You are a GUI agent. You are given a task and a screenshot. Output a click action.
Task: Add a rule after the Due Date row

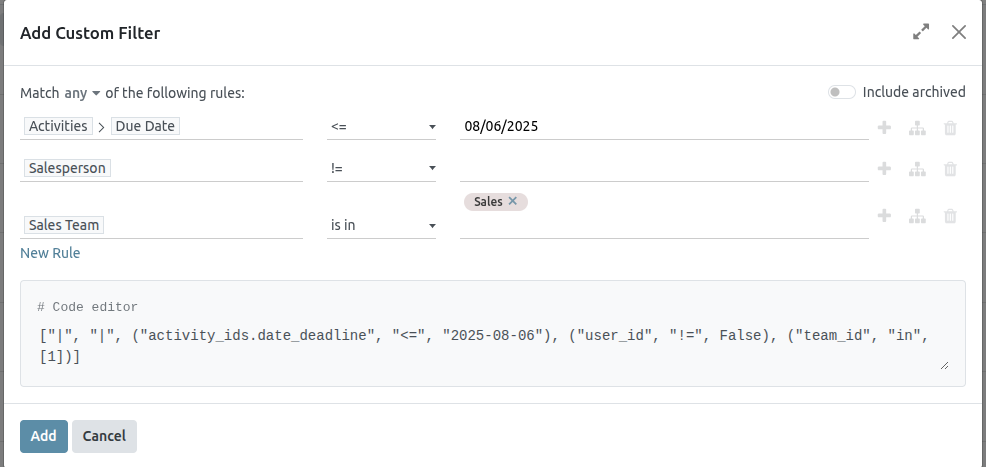884,127
